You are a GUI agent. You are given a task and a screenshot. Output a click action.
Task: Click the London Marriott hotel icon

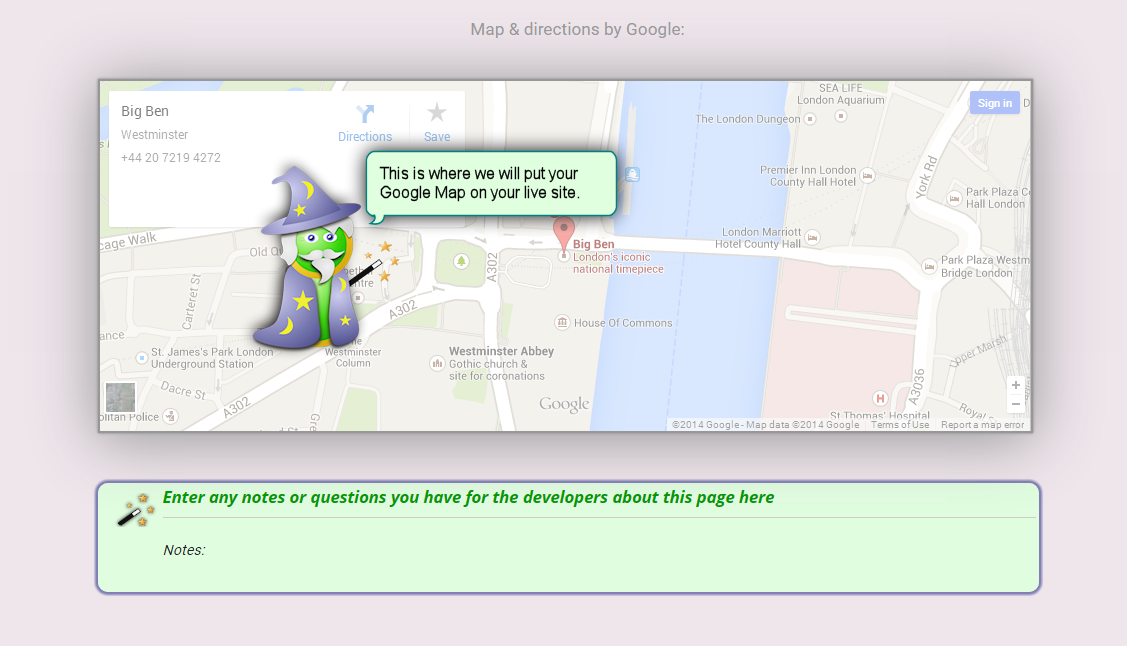pos(812,238)
